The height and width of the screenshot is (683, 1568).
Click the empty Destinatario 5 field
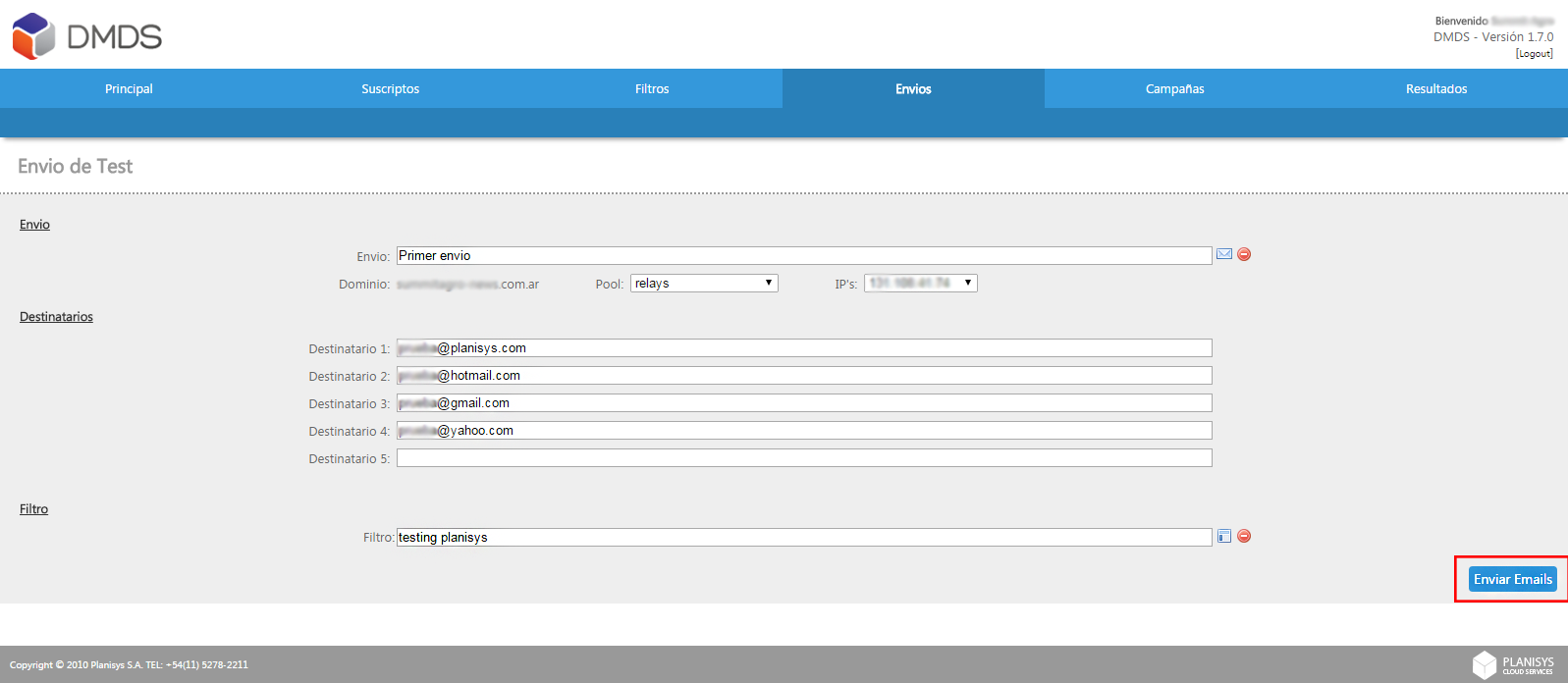click(x=804, y=458)
